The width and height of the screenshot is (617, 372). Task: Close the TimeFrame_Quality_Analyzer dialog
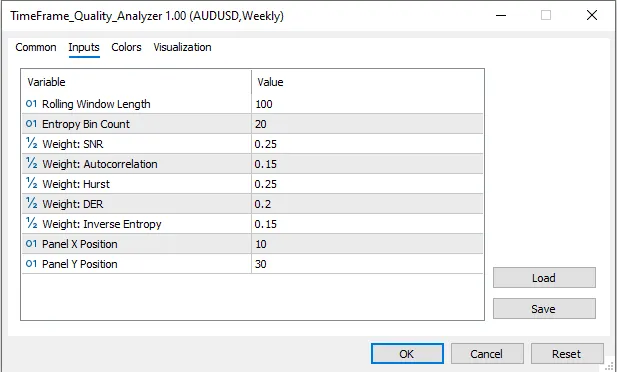(x=592, y=15)
